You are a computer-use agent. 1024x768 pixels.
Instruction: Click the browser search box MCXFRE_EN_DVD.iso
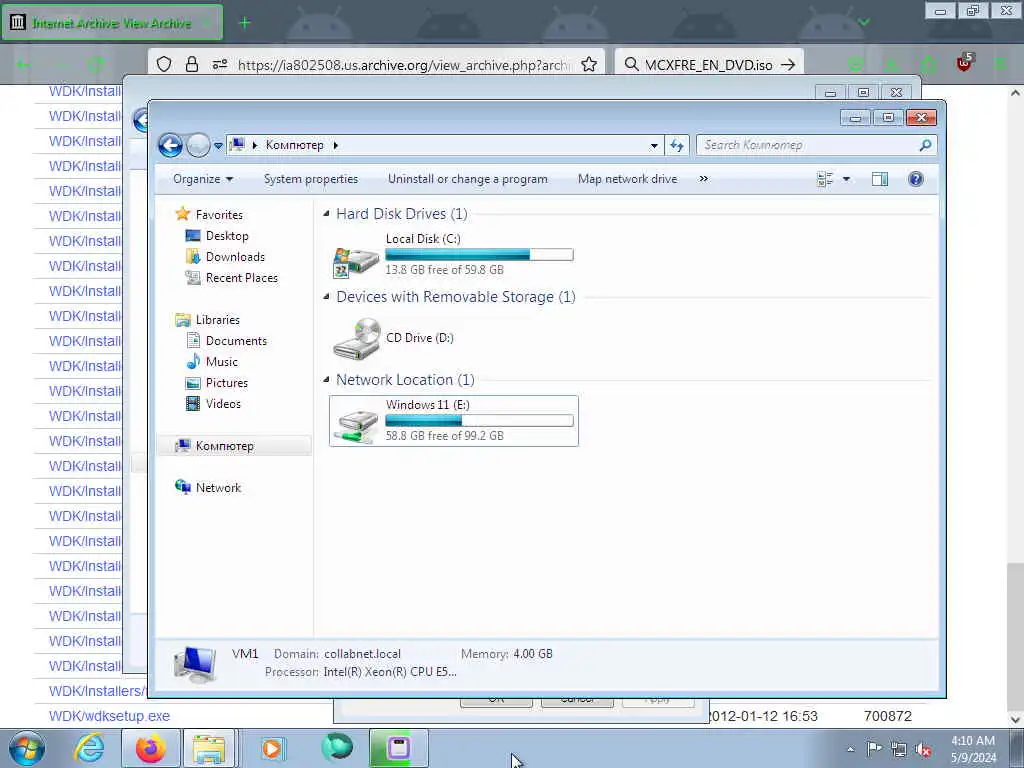709,65
